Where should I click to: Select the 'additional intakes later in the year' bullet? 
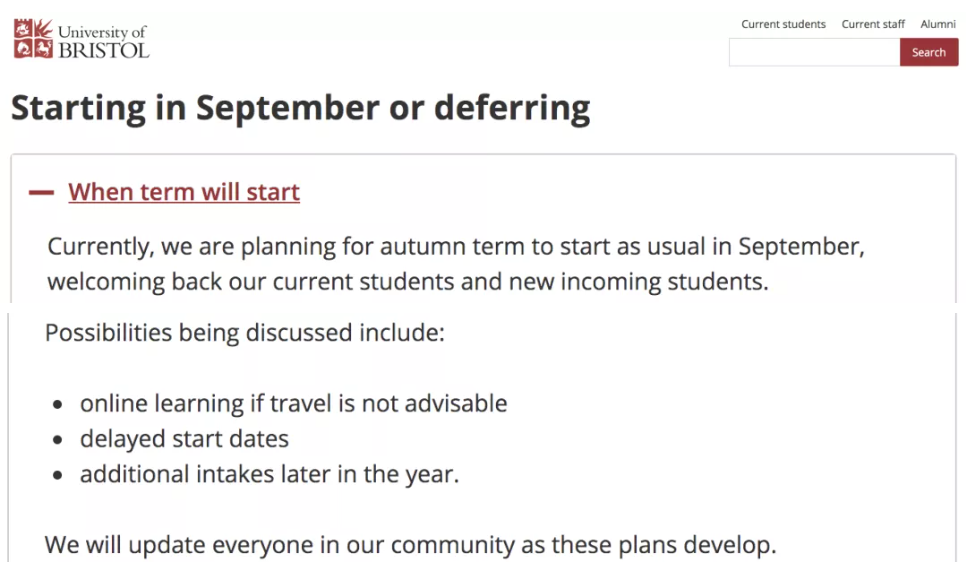tap(269, 475)
